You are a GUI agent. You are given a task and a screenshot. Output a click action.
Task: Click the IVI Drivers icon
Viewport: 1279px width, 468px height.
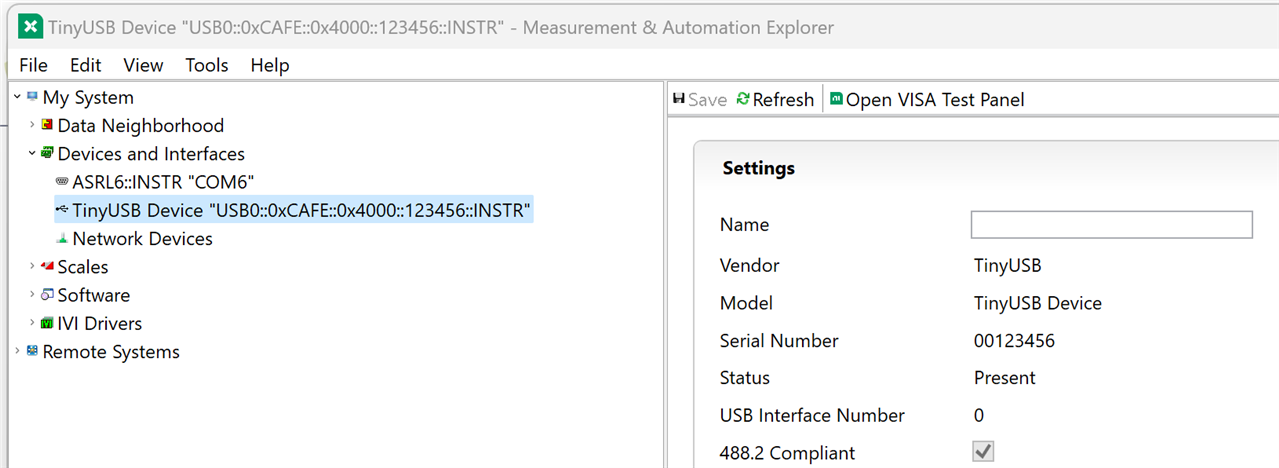[47, 324]
